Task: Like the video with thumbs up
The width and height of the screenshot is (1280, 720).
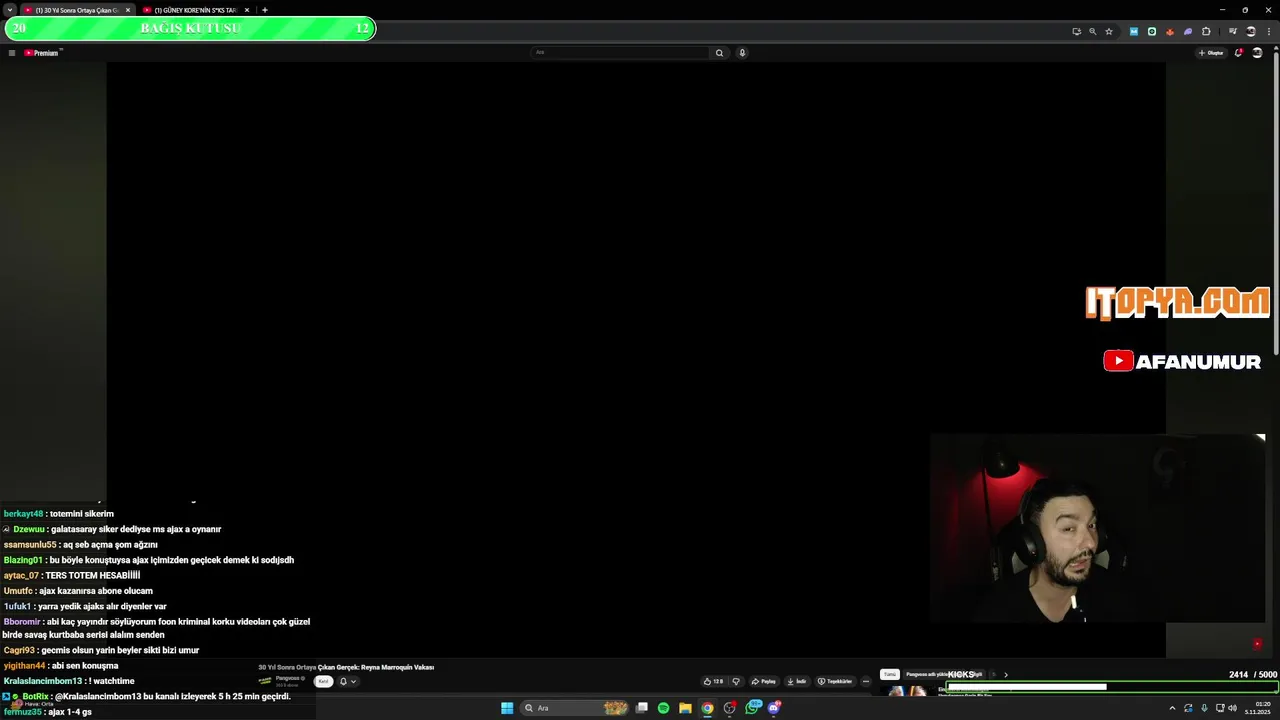Action: [x=713, y=681]
